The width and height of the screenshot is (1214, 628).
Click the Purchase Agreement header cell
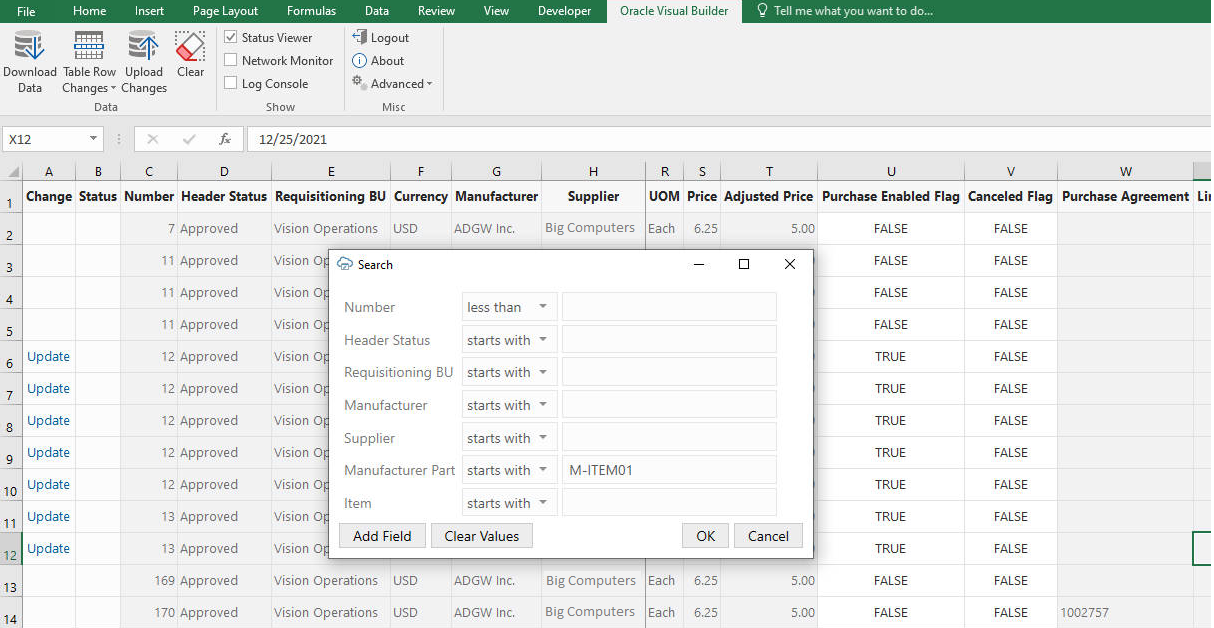pos(1125,196)
